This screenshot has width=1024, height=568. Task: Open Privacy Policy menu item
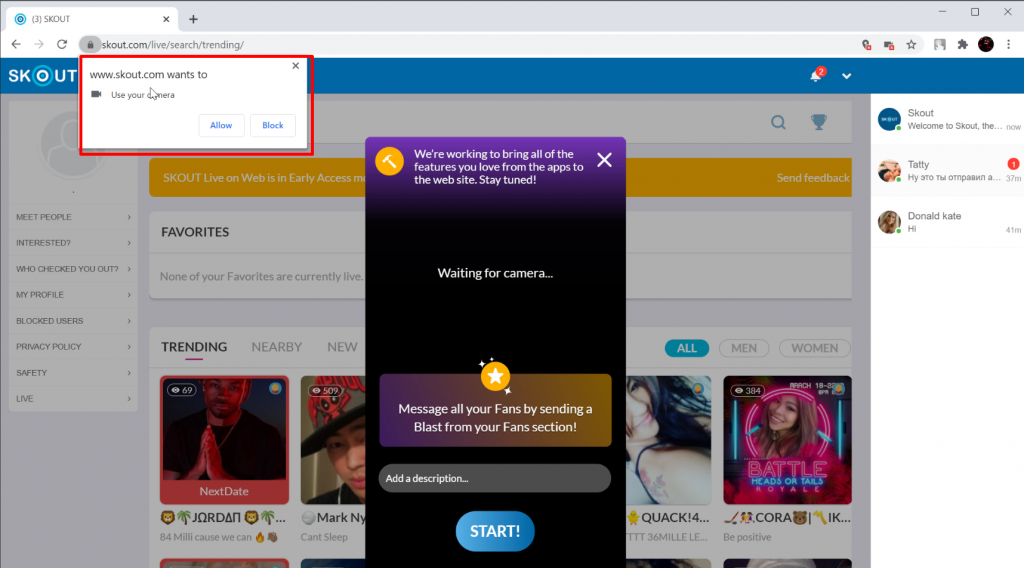tap(73, 347)
